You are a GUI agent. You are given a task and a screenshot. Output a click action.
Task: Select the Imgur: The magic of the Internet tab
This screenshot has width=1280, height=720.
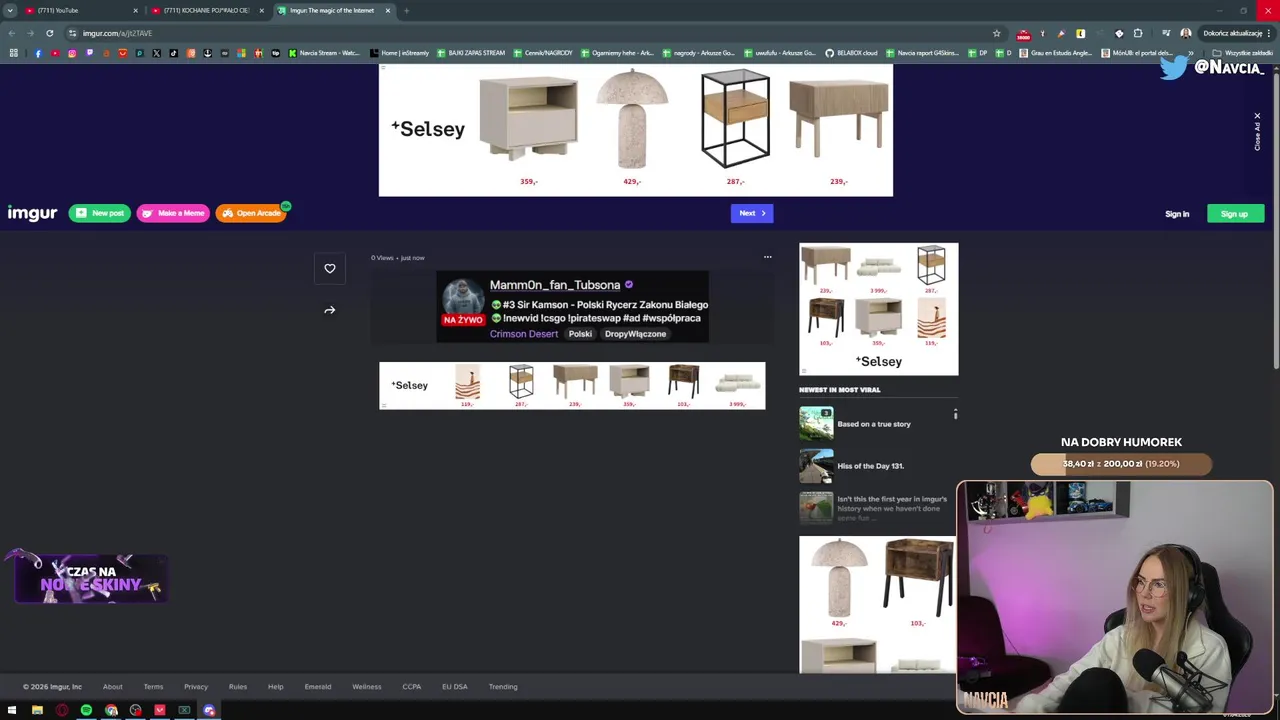pos(333,10)
